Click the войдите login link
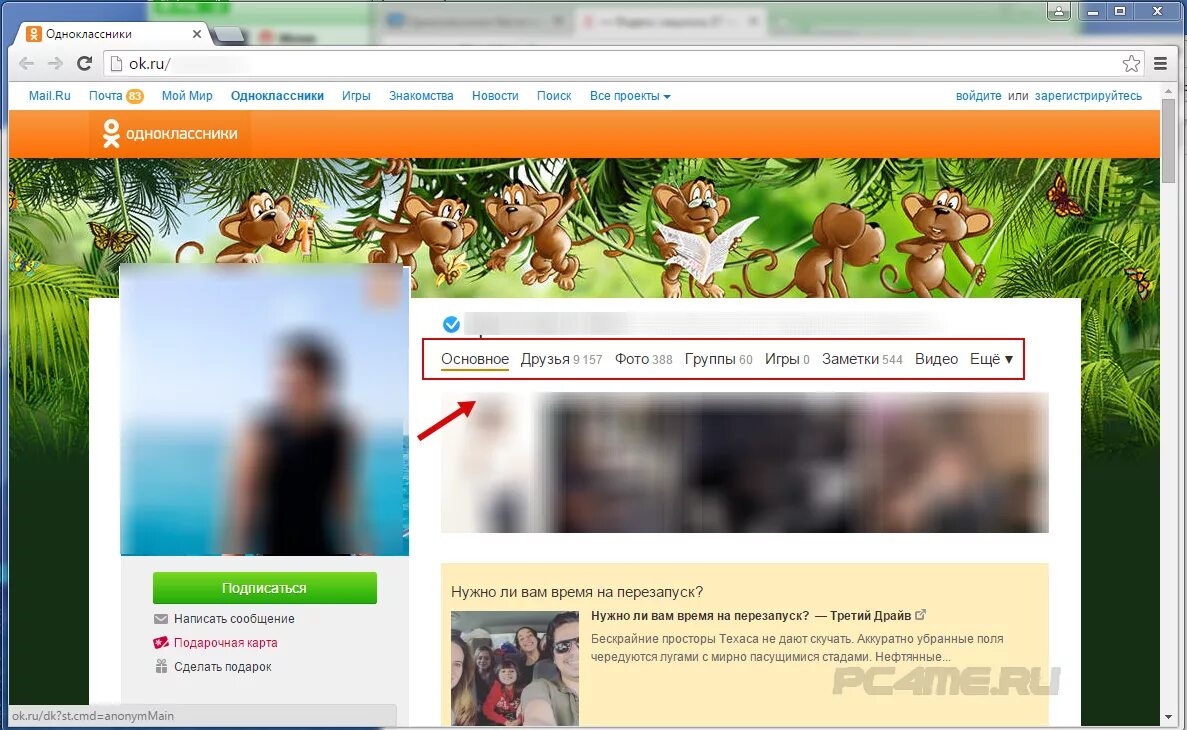 [978, 96]
